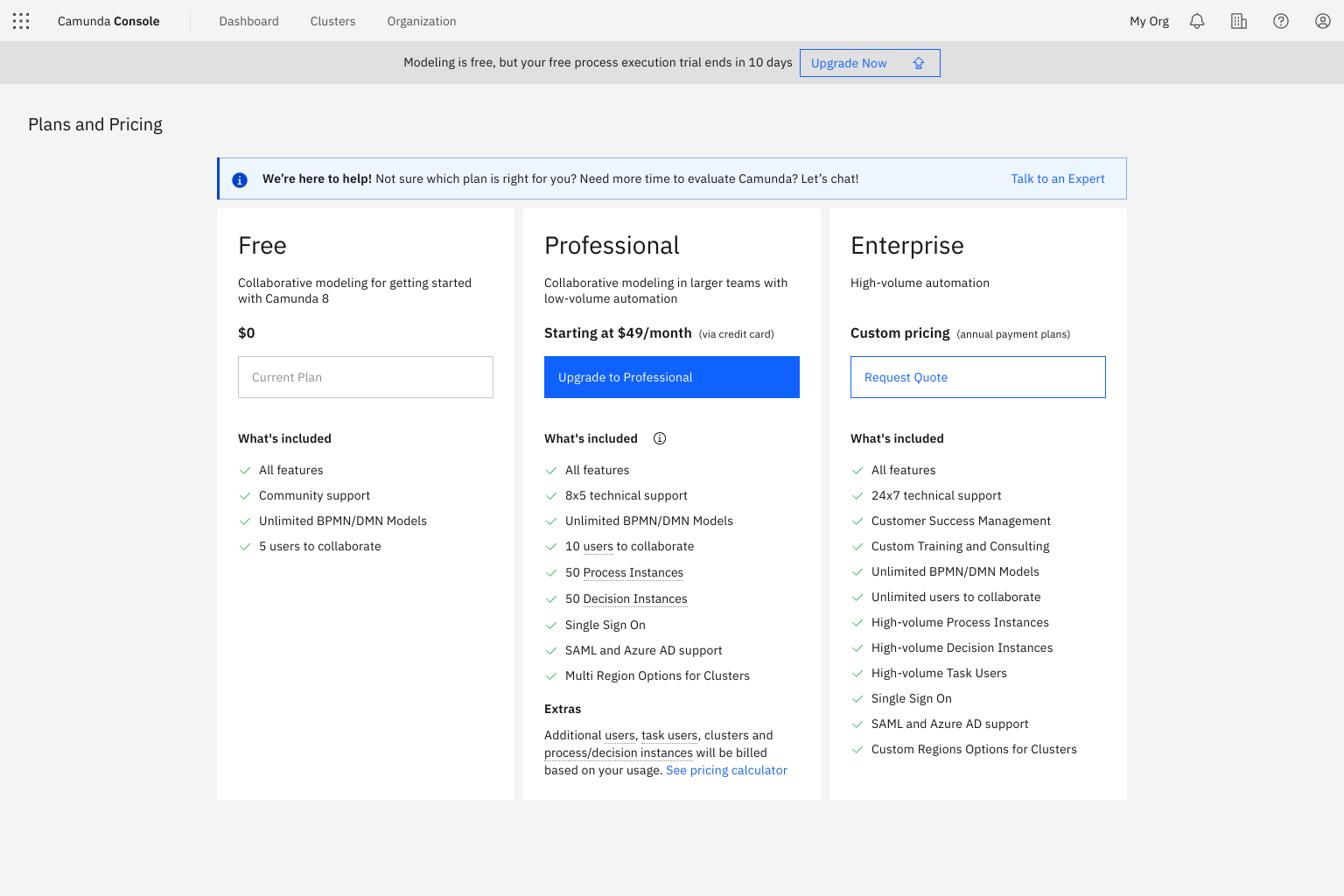The image size is (1344, 896).
Task: Click the organization building icon
Action: tap(1239, 21)
